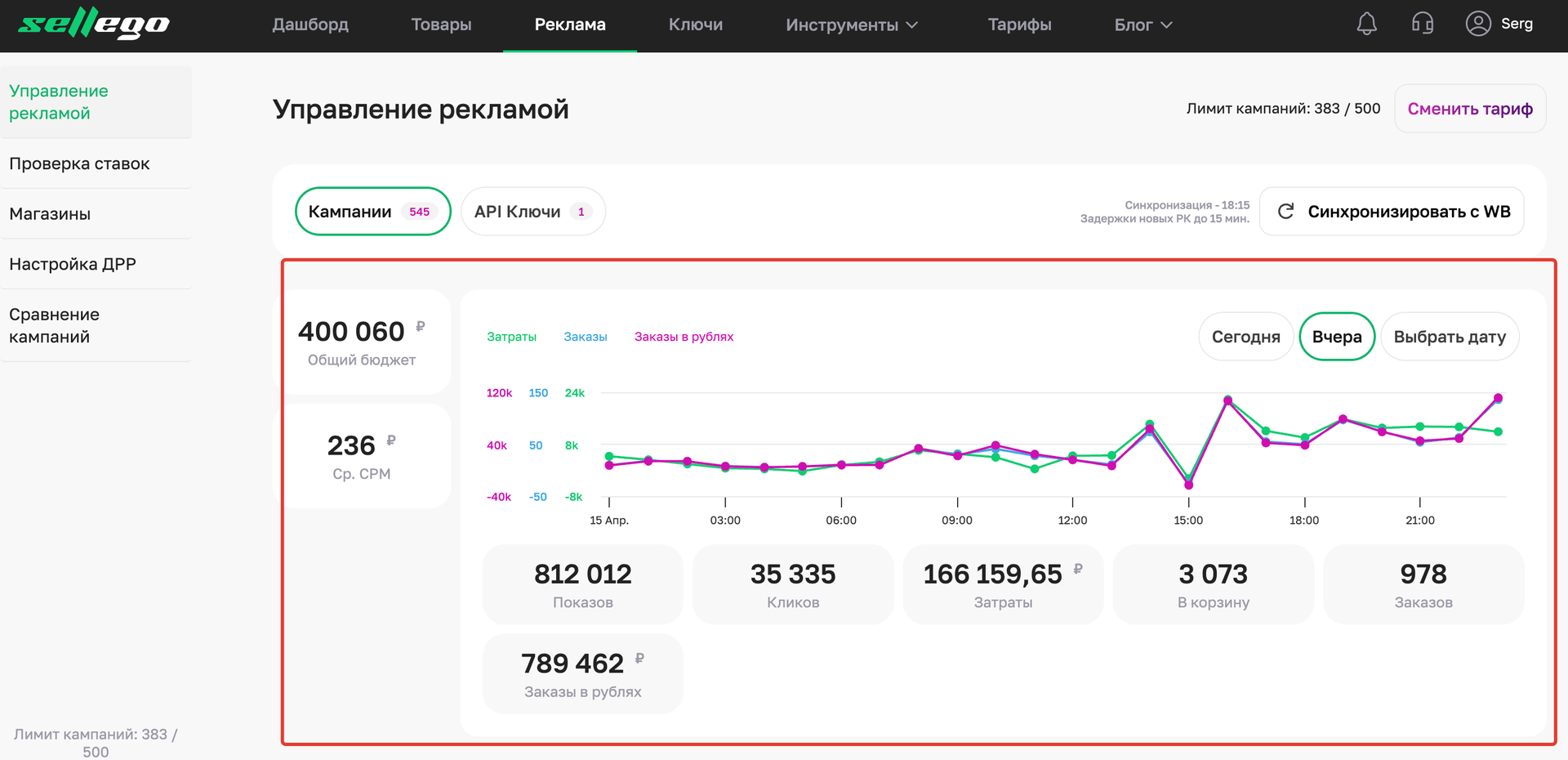This screenshot has height=760, width=1568.
Task: Open support via headset icon
Action: click(x=1423, y=25)
